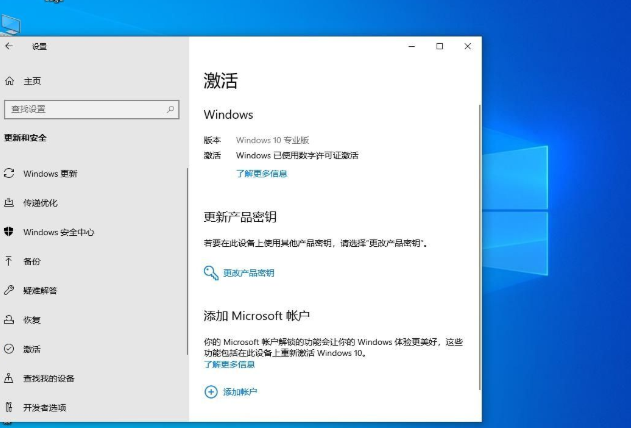This screenshot has width=631, height=428.
Task: Select 激活 activation sidebar item
Action: pos(32,349)
